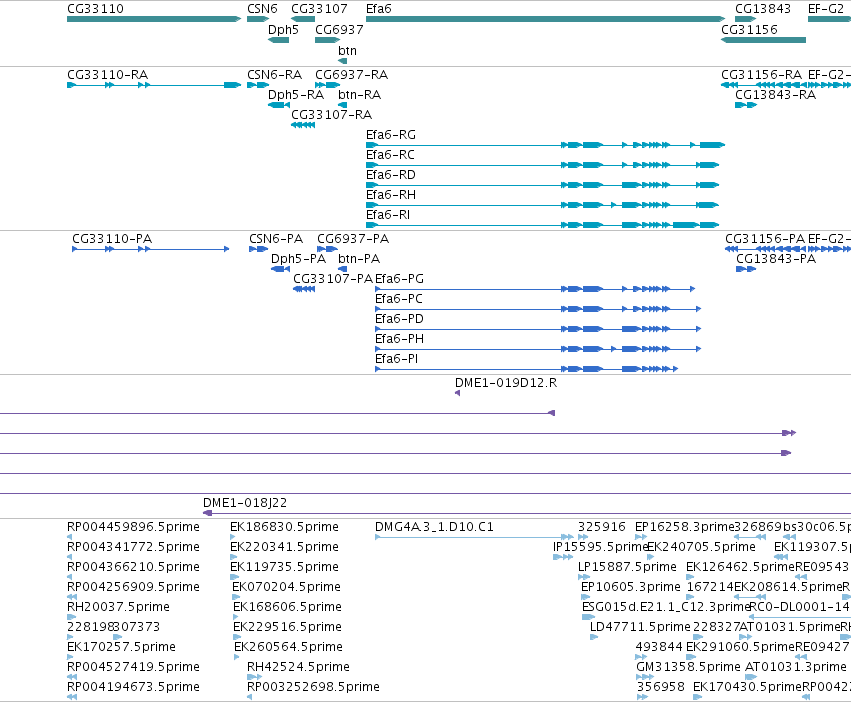
Task: Select the btn-PA protein feature
Action: click(342, 269)
